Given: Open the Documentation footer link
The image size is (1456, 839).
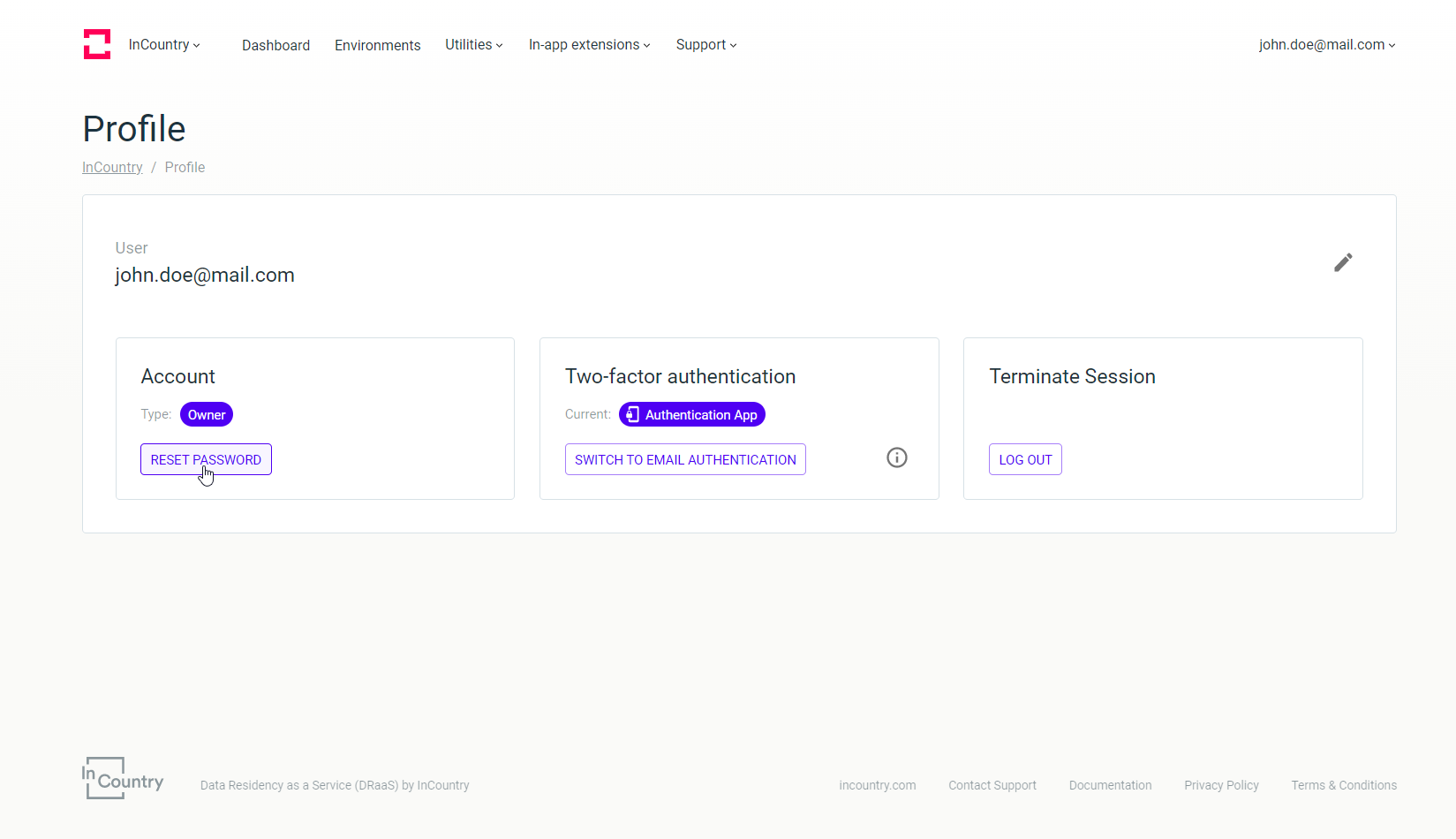Looking at the screenshot, I should coord(1110,785).
